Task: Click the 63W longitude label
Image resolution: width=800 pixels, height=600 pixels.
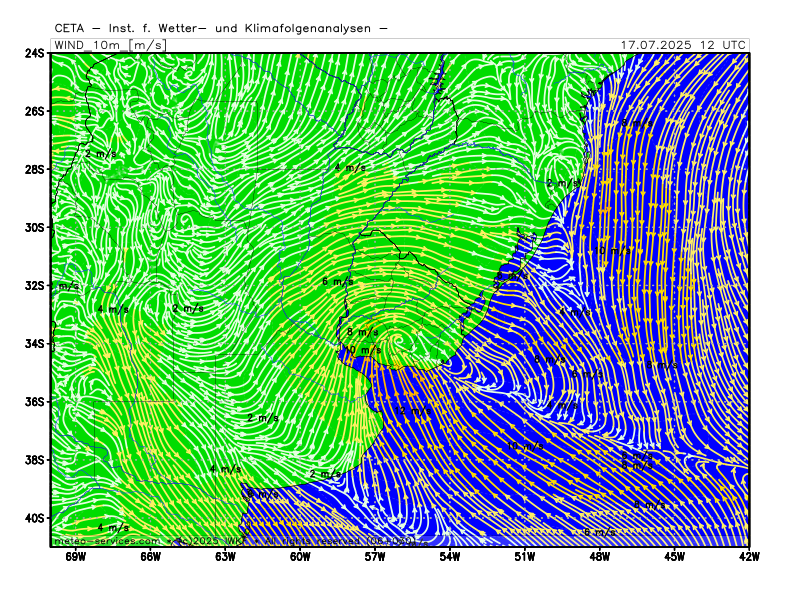Action: pyautogui.click(x=225, y=557)
